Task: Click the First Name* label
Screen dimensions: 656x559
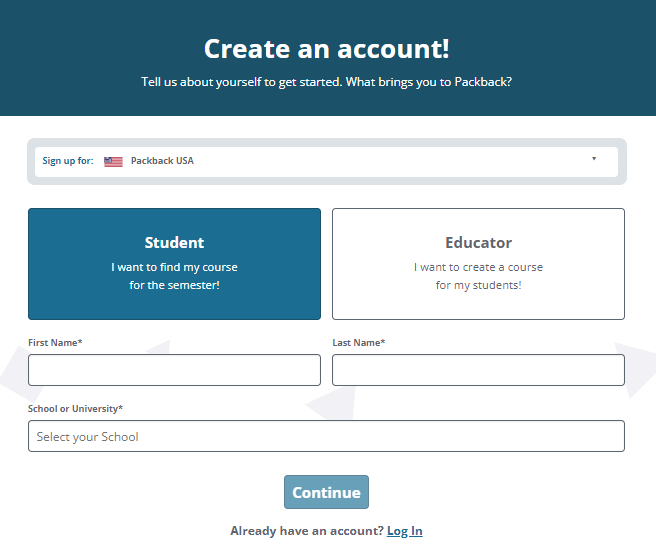Action: [55, 343]
